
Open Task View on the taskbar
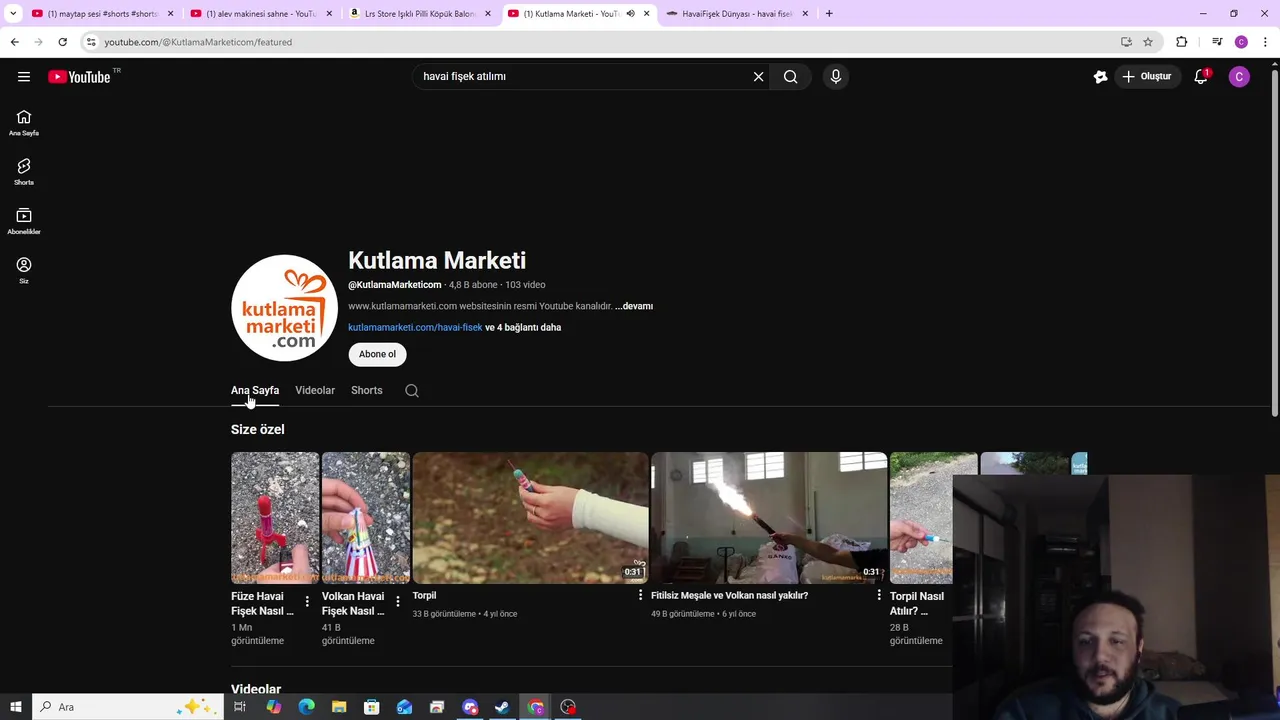pos(240,707)
